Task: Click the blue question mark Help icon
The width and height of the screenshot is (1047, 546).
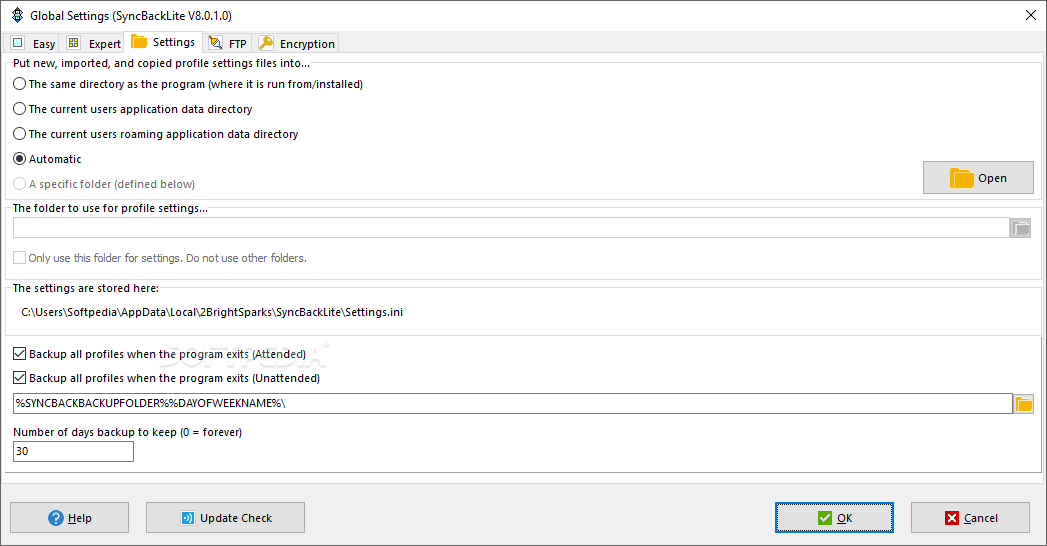Action: click(56, 518)
